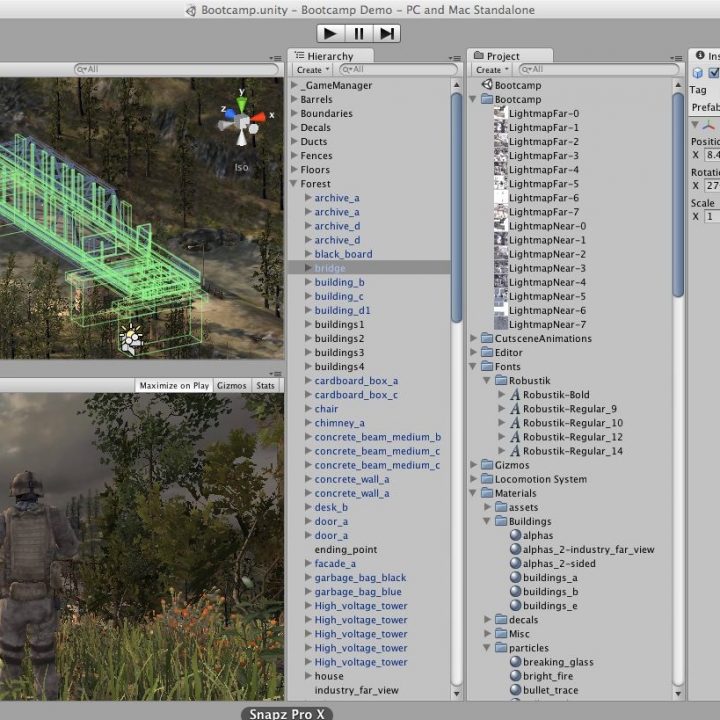720x720 pixels.
Task: Select the bright_fire particle material
Action: coord(542,676)
